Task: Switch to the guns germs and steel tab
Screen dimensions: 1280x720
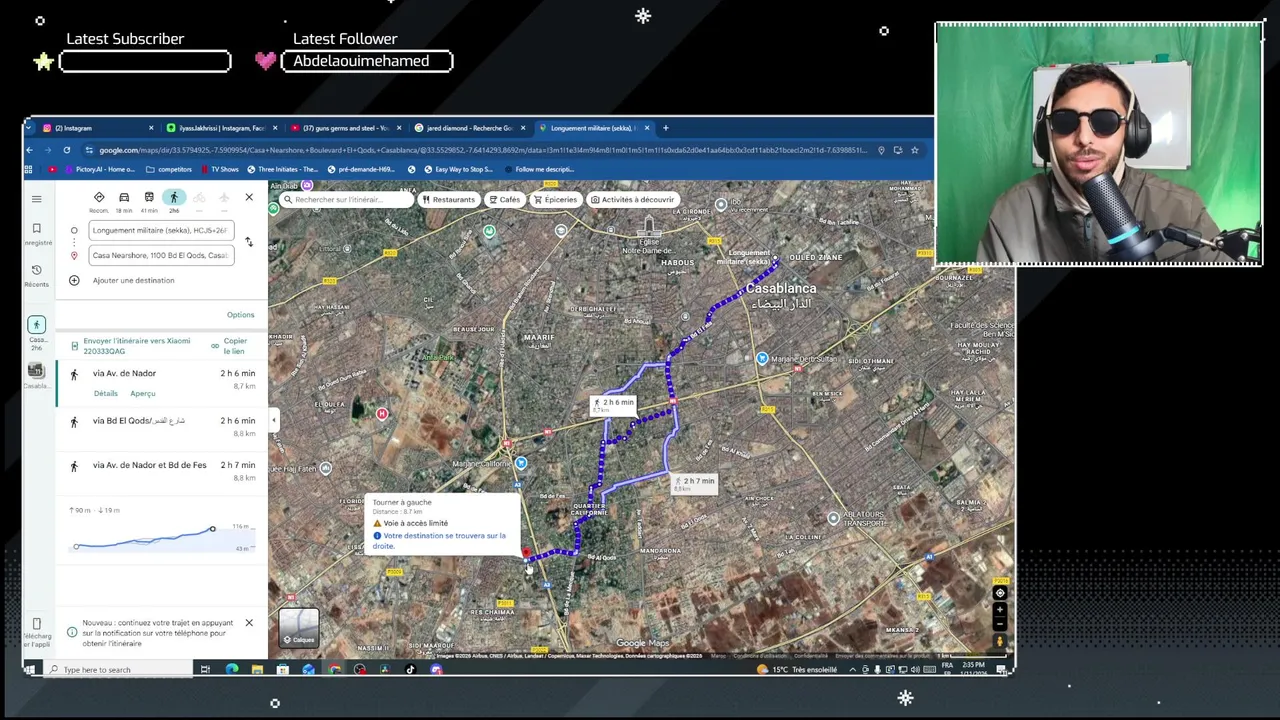Action: coord(345,128)
